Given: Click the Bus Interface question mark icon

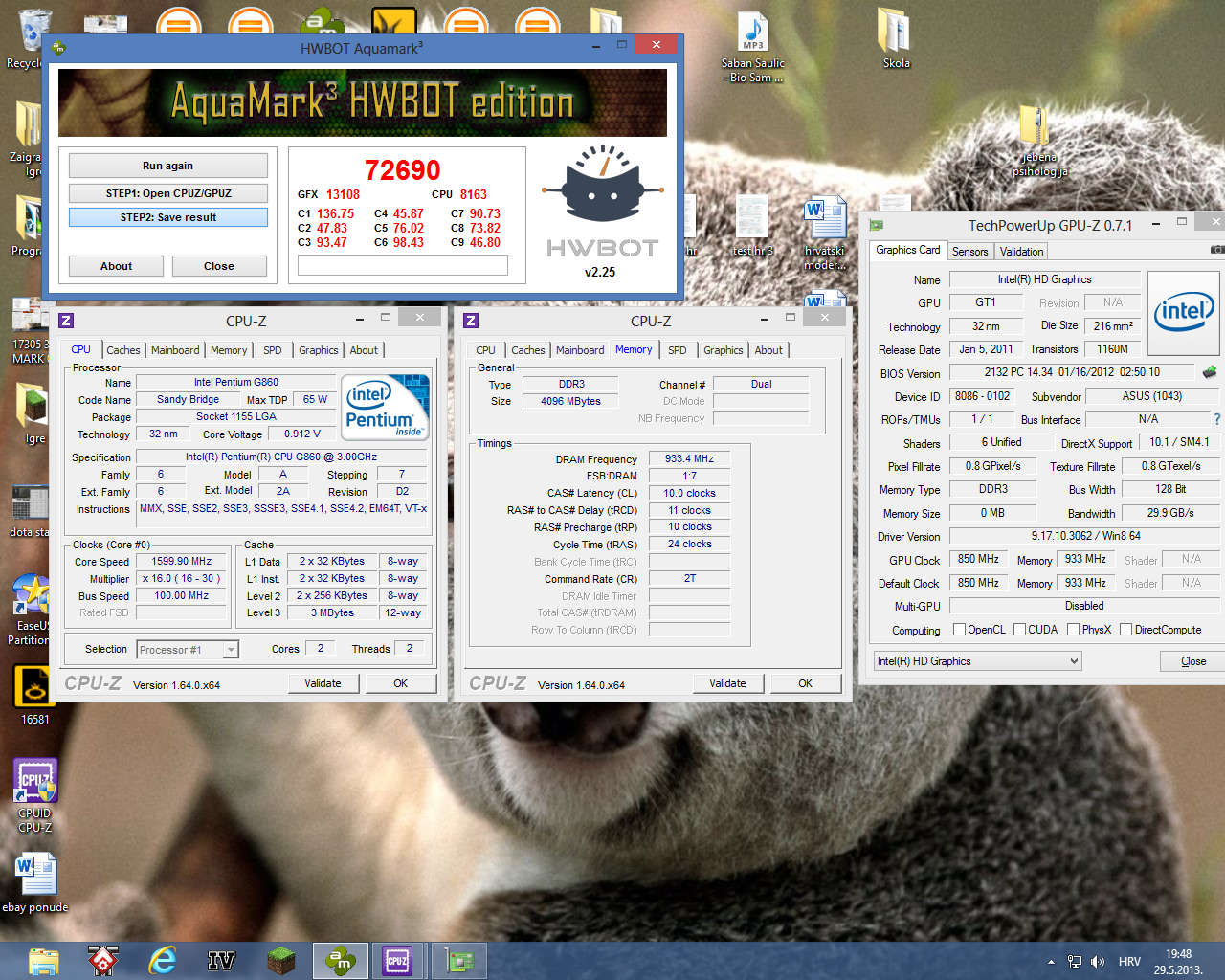Looking at the screenshot, I should click(1217, 419).
